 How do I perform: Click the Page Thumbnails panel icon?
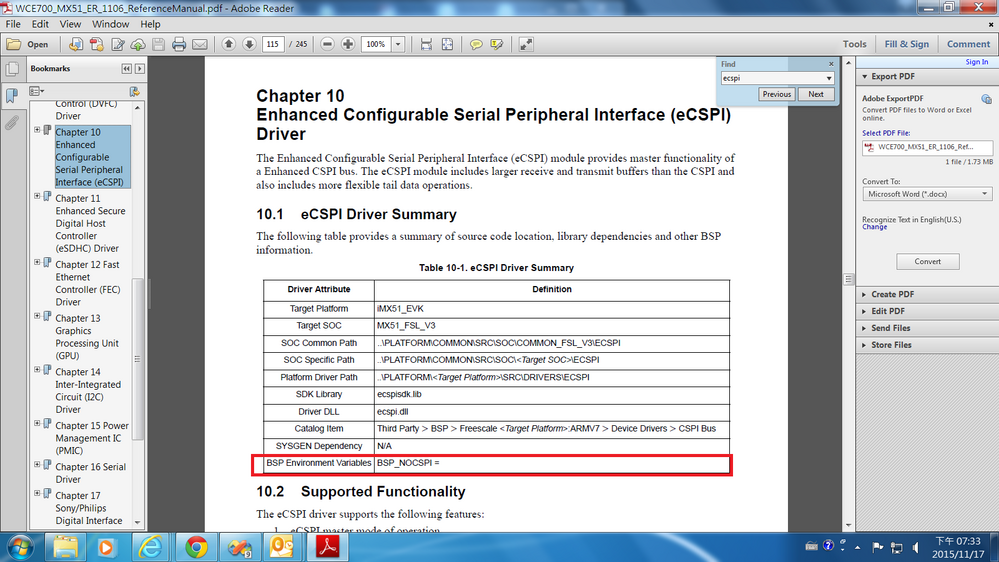(11, 69)
